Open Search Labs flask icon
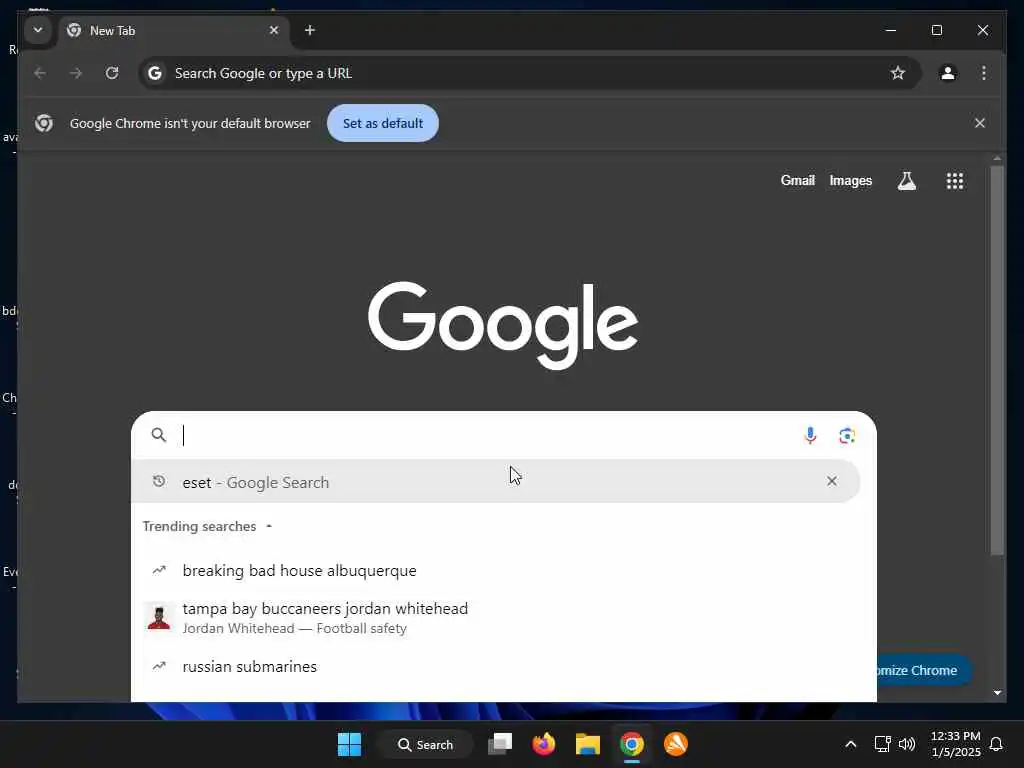Image resolution: width=1024 pixels, height=768 pixels. (x=906, y=181)
